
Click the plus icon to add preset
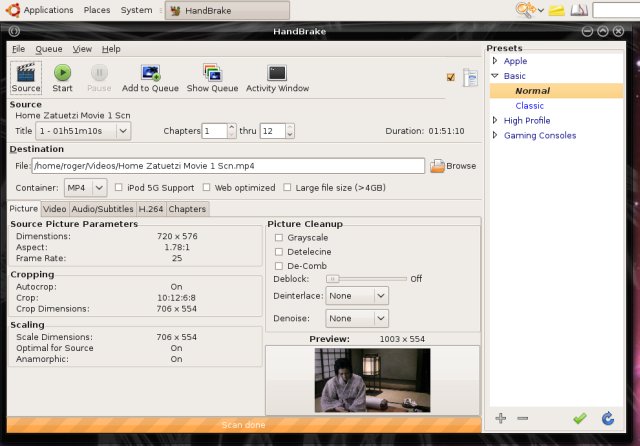tap(500, 418)
